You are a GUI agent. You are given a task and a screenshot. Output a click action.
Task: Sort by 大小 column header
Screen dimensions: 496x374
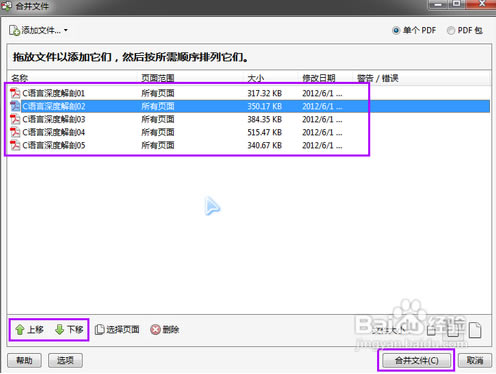(x=256, y=78)
